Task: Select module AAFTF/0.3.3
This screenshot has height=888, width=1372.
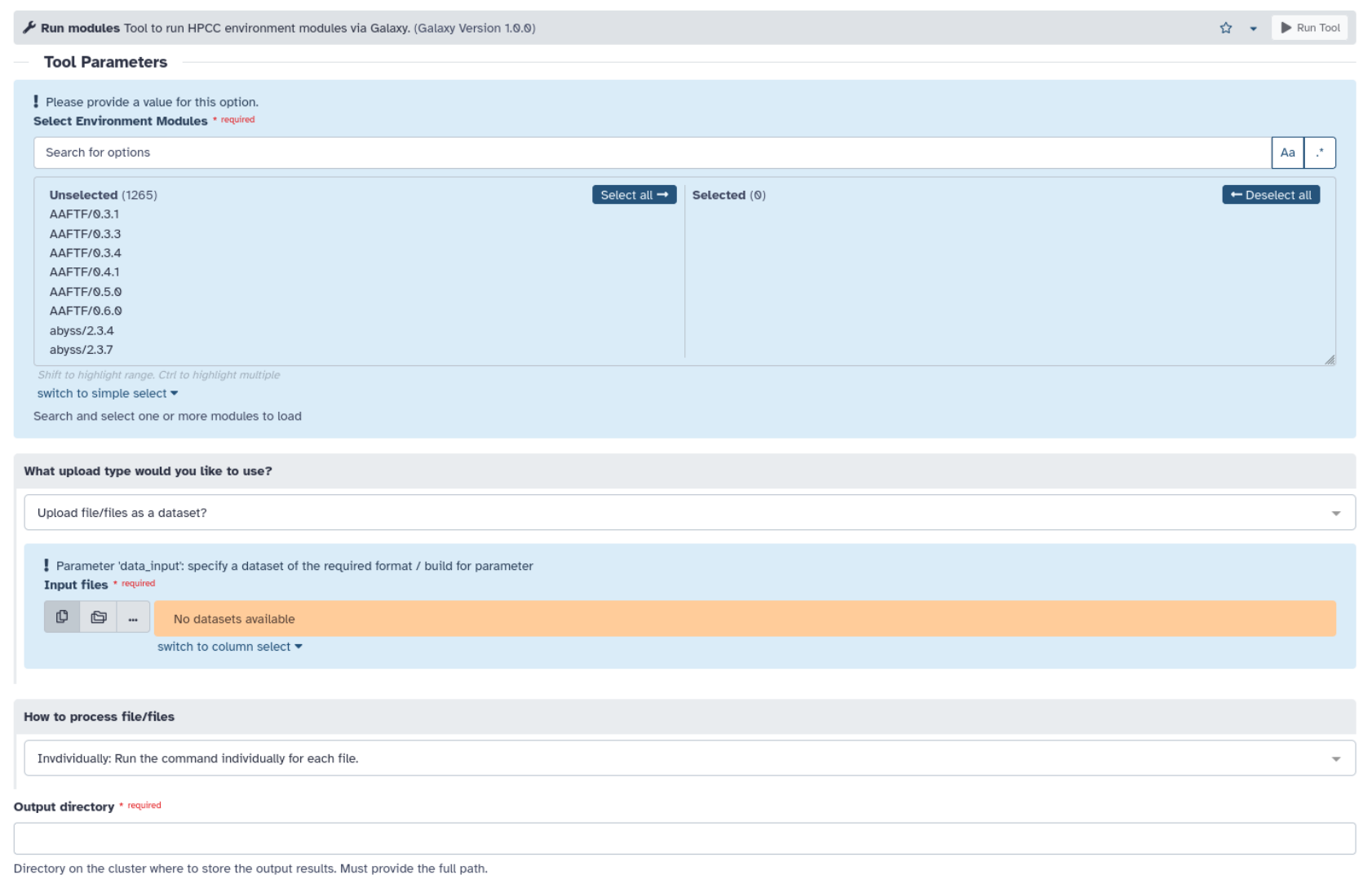Action: [85, 234]
